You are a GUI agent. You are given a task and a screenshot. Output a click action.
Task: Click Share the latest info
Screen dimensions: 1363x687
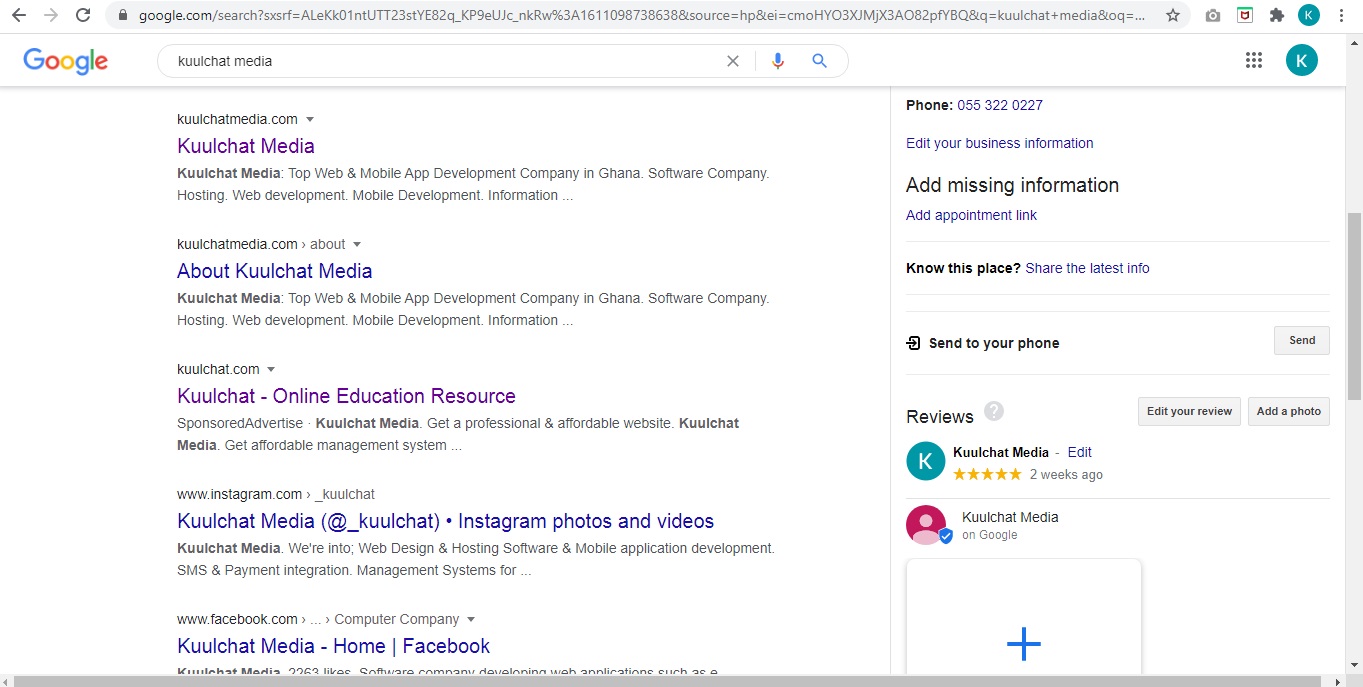(1088, 268)
